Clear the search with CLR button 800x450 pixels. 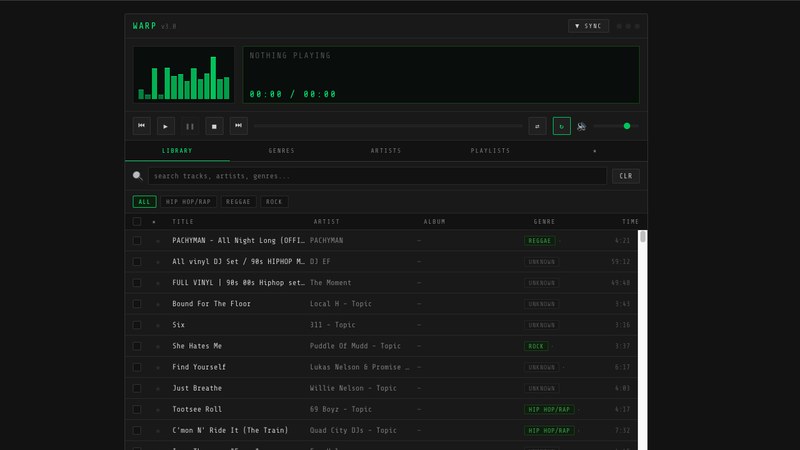[626, 176]
